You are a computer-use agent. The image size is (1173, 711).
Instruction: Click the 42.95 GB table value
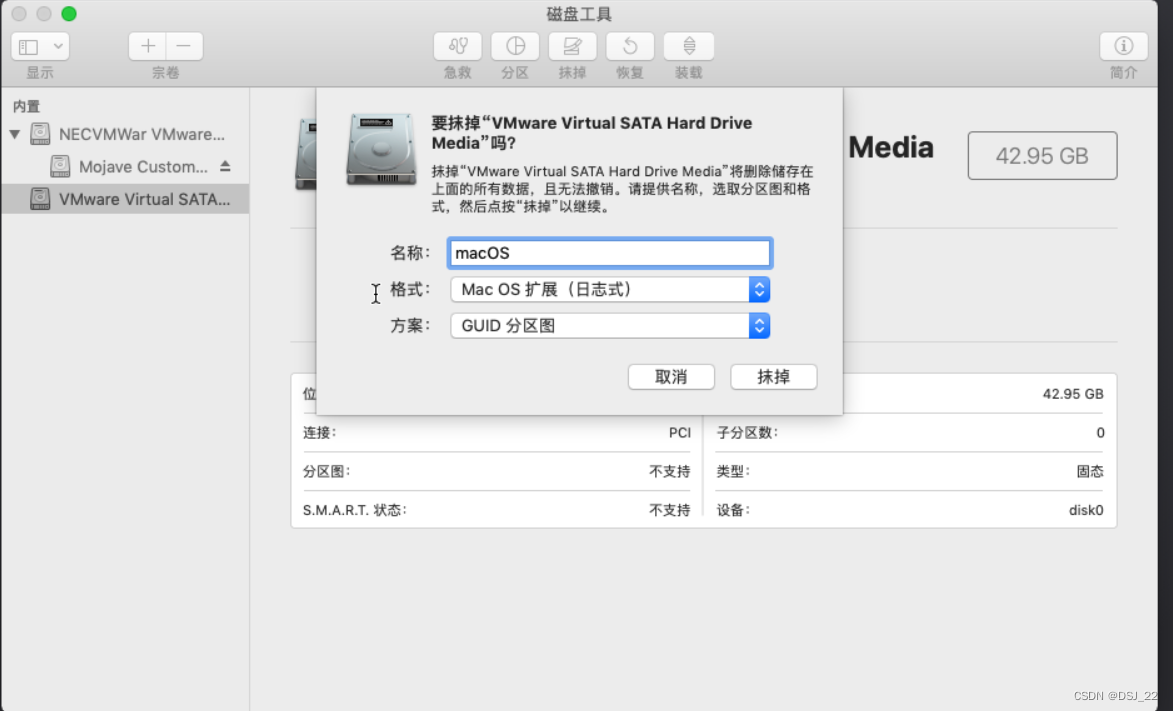tap(1073, 394)
